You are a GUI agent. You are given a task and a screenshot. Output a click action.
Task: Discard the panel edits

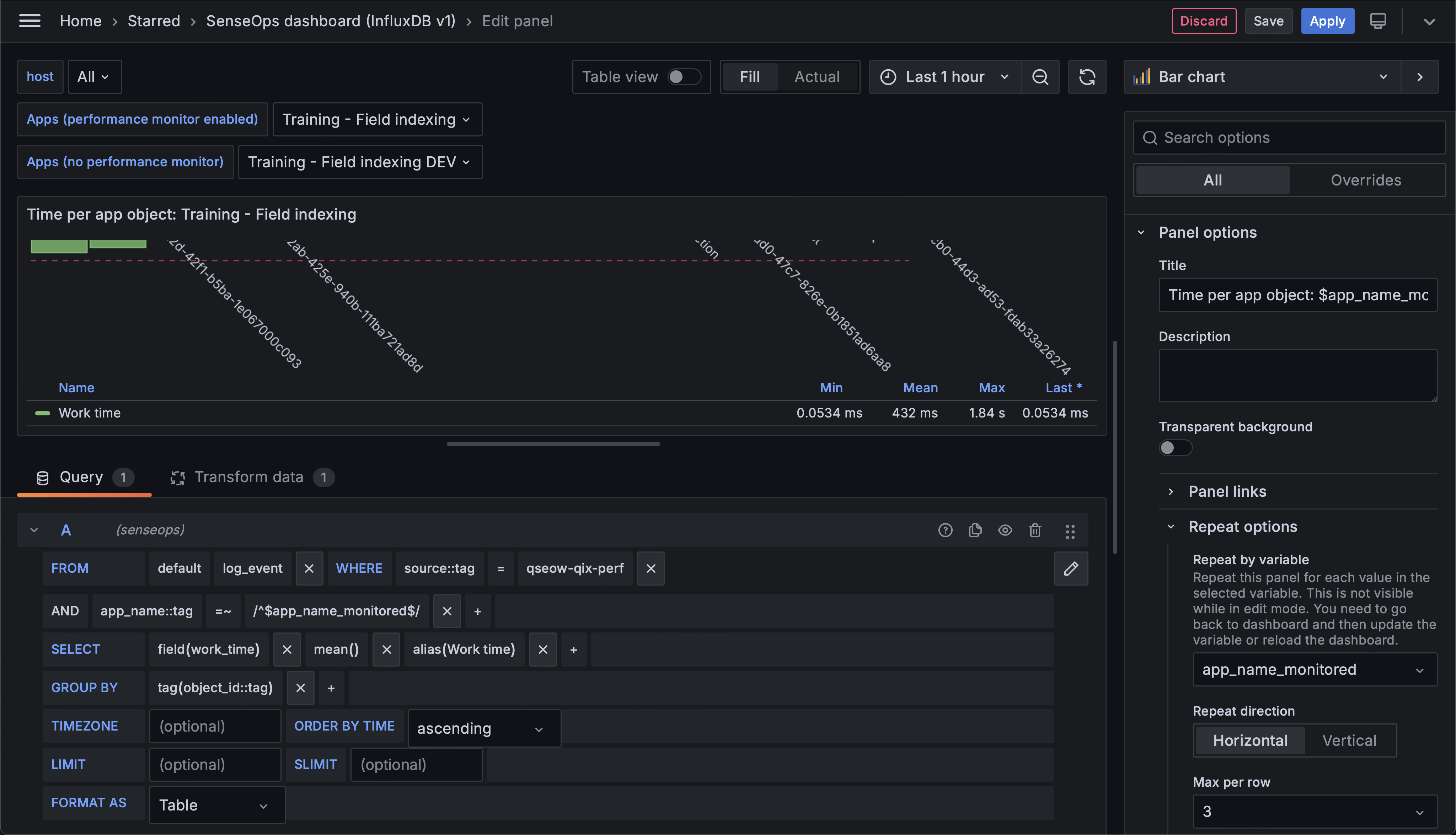click(1204, 21)
